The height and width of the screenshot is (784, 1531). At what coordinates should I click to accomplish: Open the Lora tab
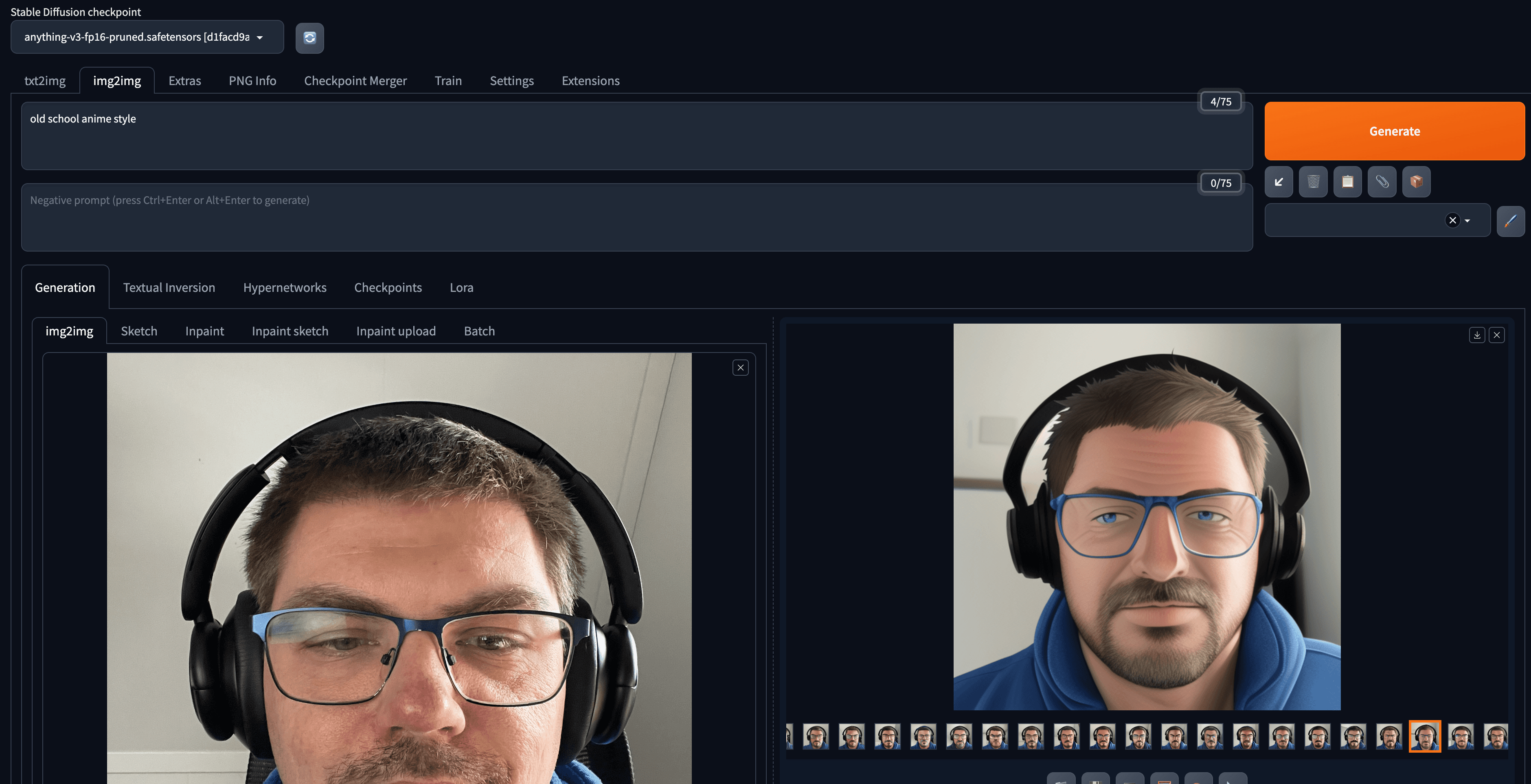(x=461, y=287)
